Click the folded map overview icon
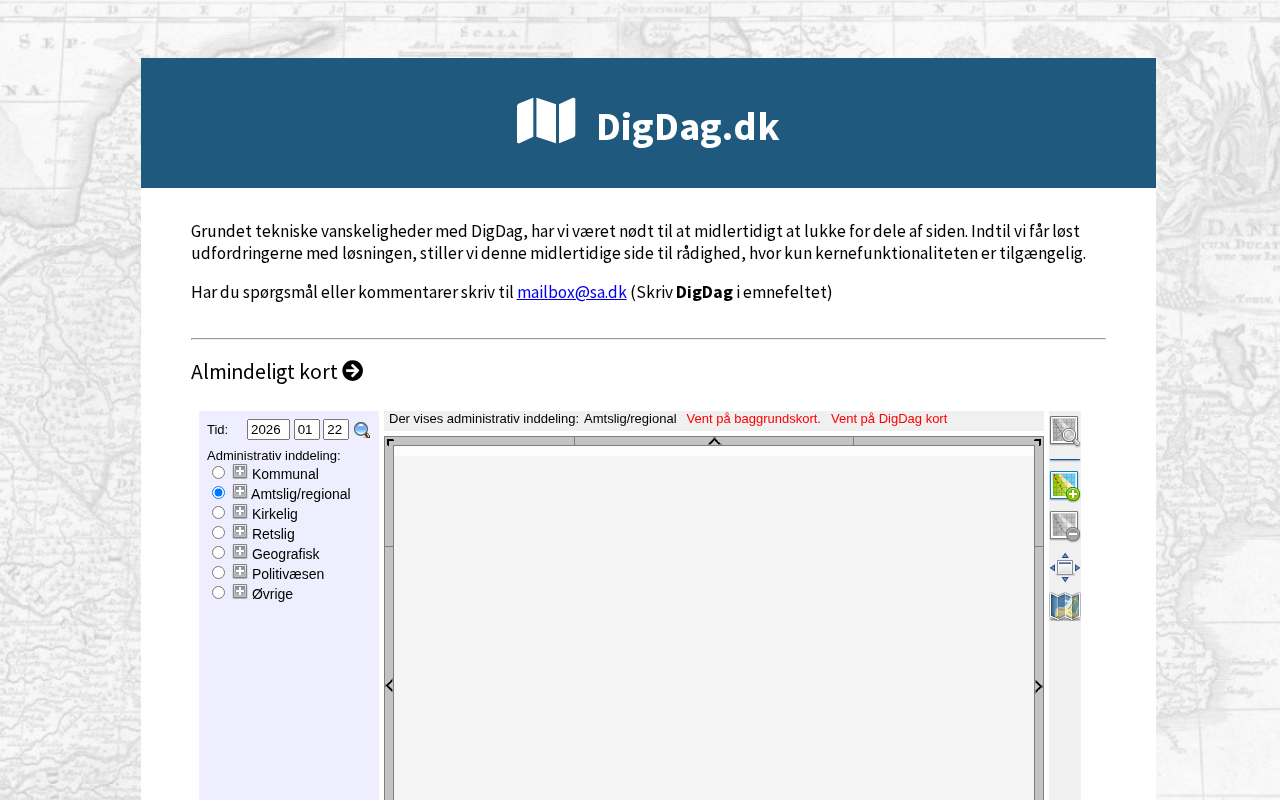 point(1065,606)
